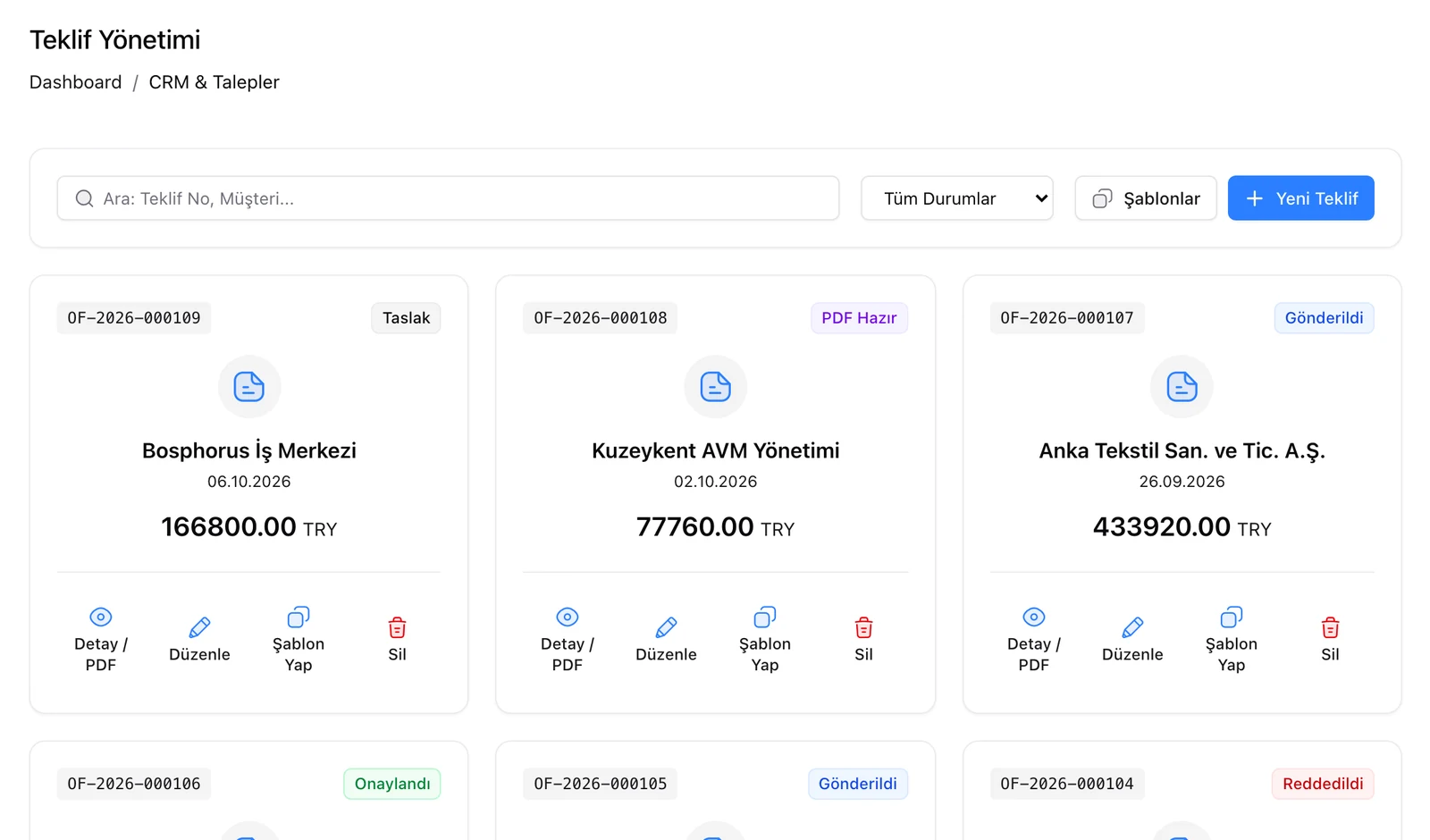1430x840 pixels.
Task: Open Detay / PDF for Bosphorus İş Merkezi
Action: 101,641
